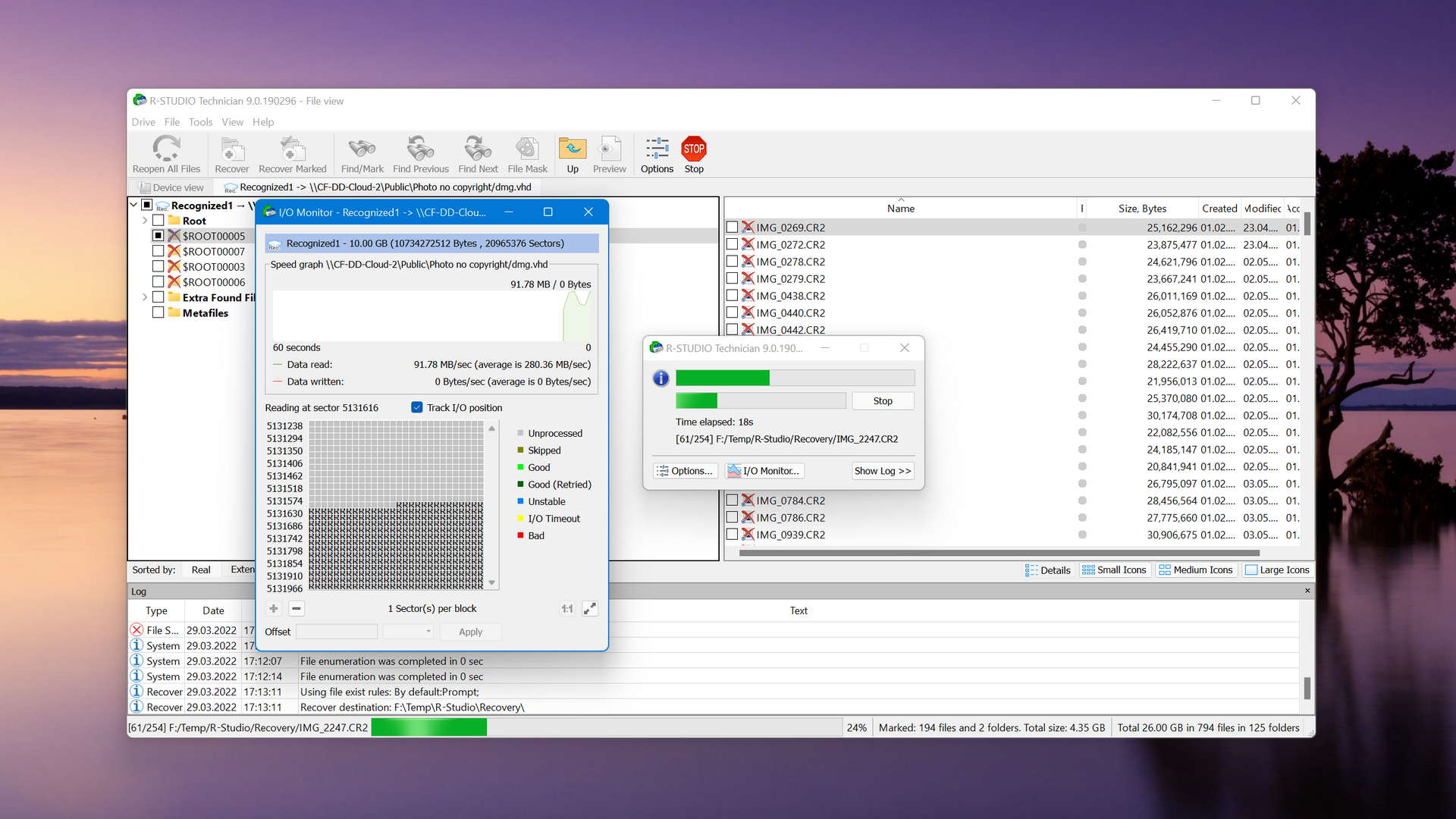Toggle the $ROOT00006 folder checkbox

click(158, 281)
